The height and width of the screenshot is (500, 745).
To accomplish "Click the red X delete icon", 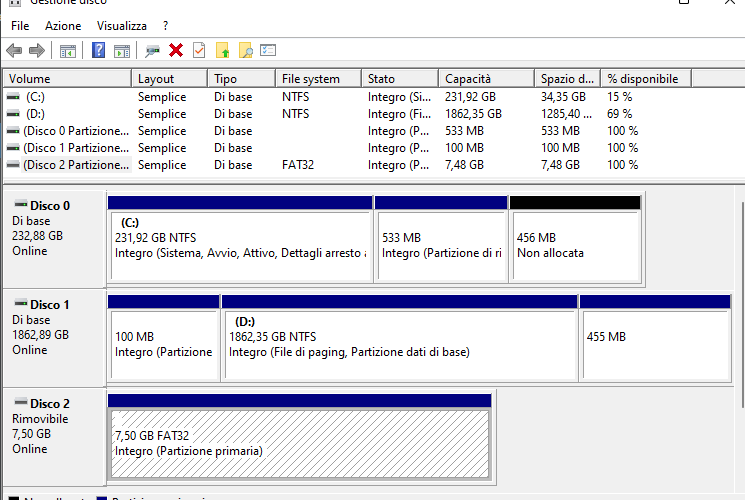I will (x=176, y=50).
